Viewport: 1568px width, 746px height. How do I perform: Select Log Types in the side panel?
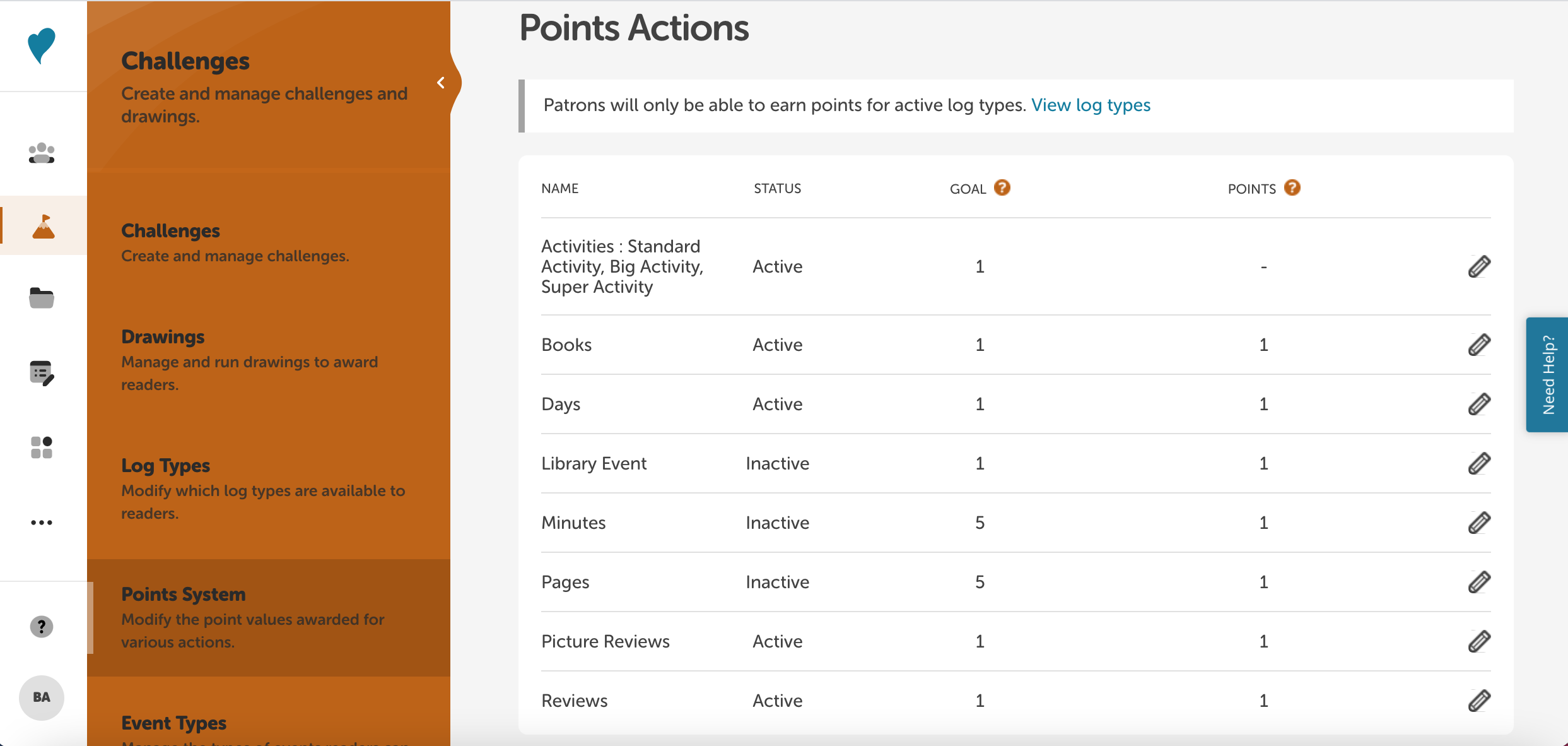pos(166,465)
